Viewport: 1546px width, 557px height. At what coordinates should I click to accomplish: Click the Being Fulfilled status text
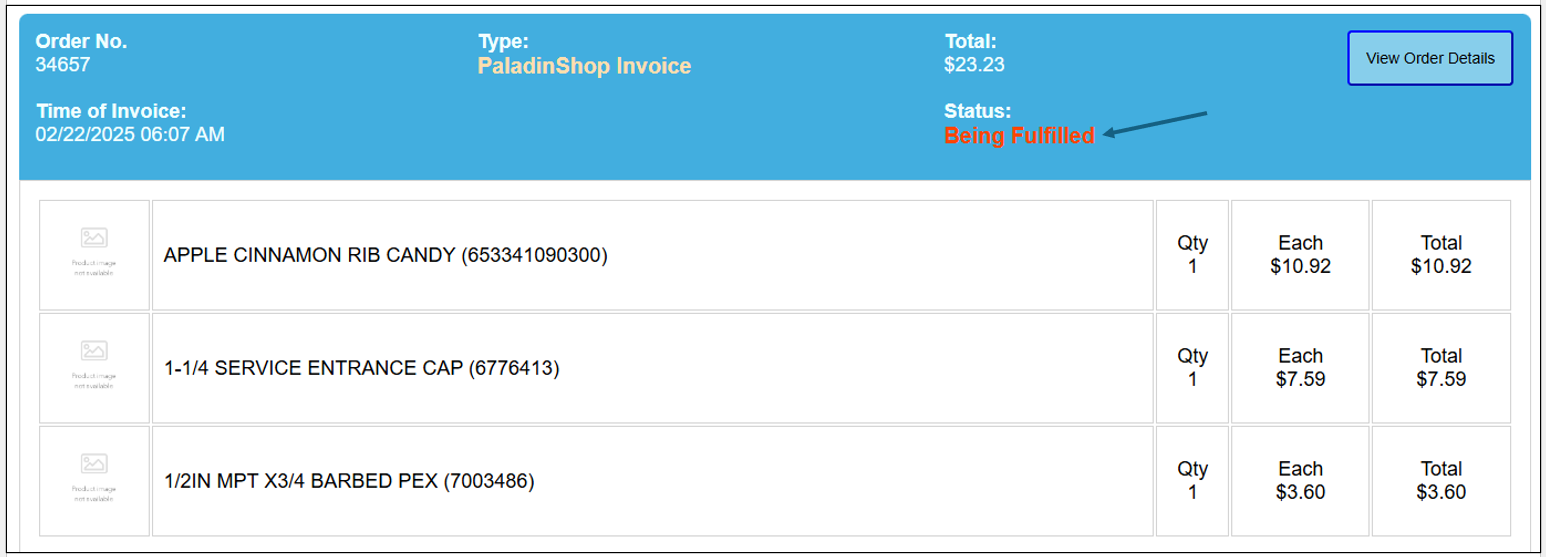click(x=1019, y=135)
